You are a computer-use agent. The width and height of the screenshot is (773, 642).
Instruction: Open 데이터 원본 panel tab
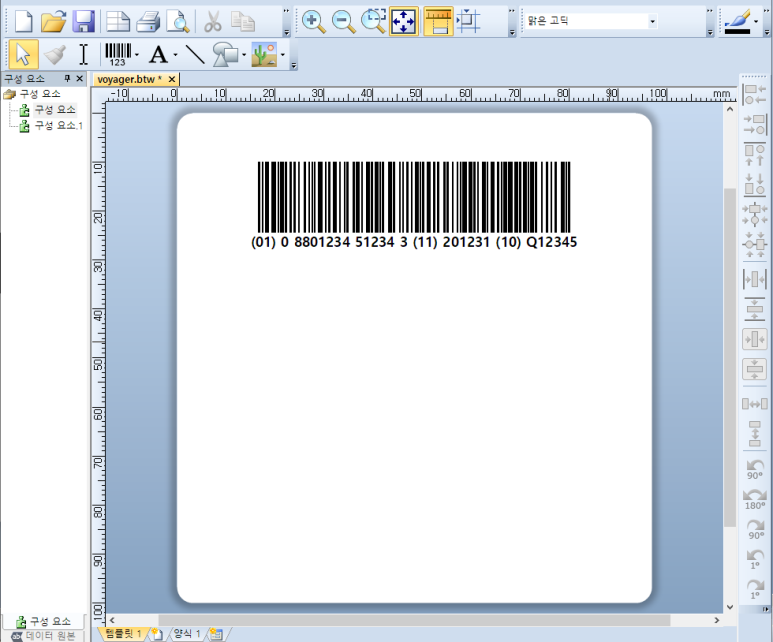[x=44, y=636]
